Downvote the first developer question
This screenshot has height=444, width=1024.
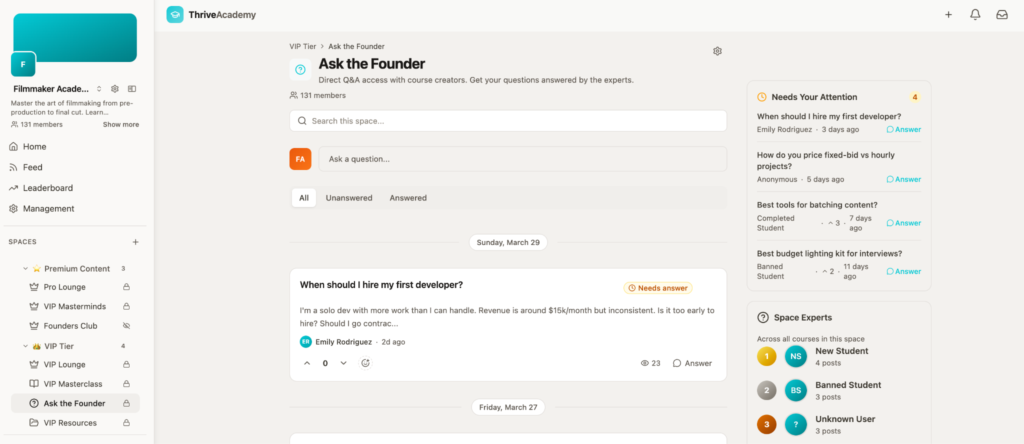[x=343, y=363]
